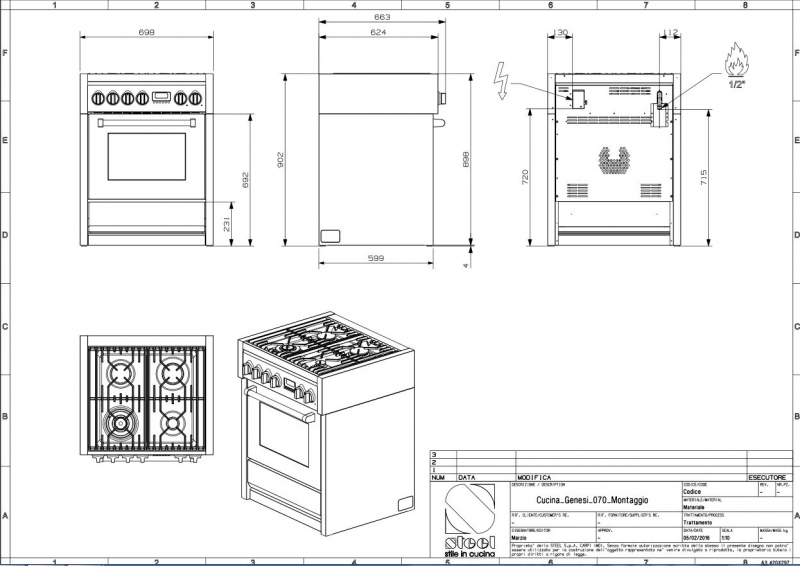The image size is (800, 566).
Task: Select the top view showing four burners
Action: click(147, 400)
